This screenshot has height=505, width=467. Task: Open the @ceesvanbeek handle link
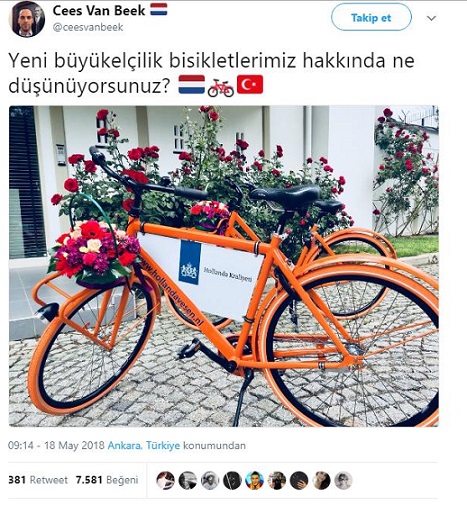[88, 27]
